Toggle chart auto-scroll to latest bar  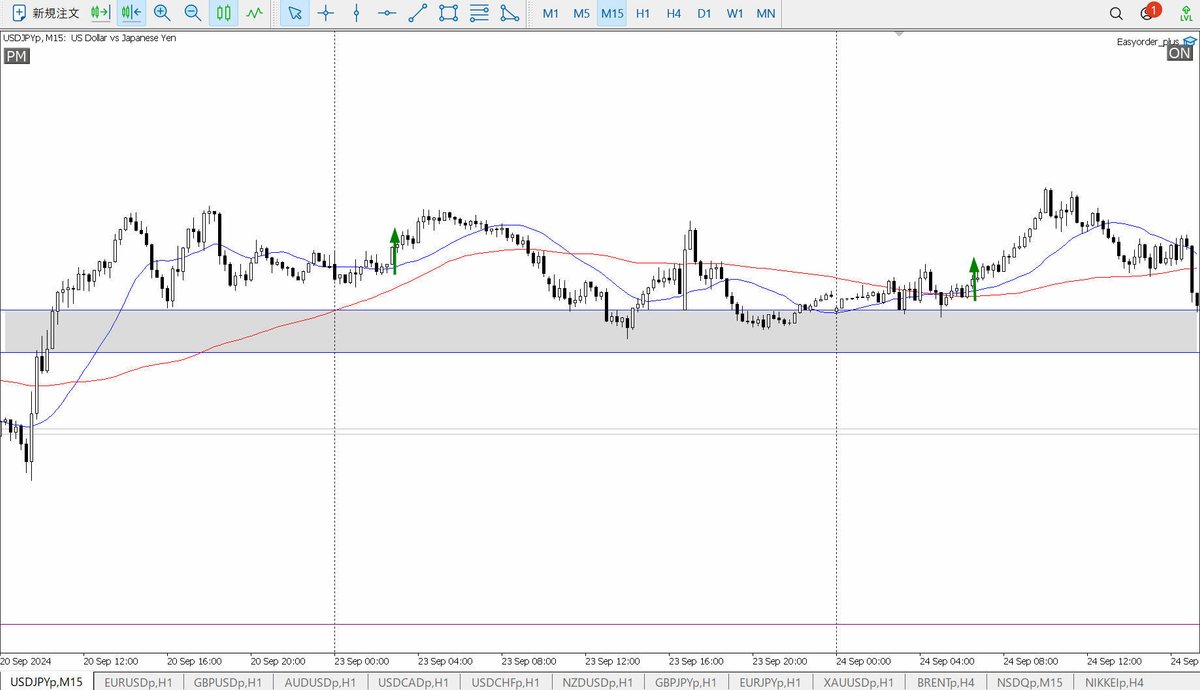click(99, 14)
